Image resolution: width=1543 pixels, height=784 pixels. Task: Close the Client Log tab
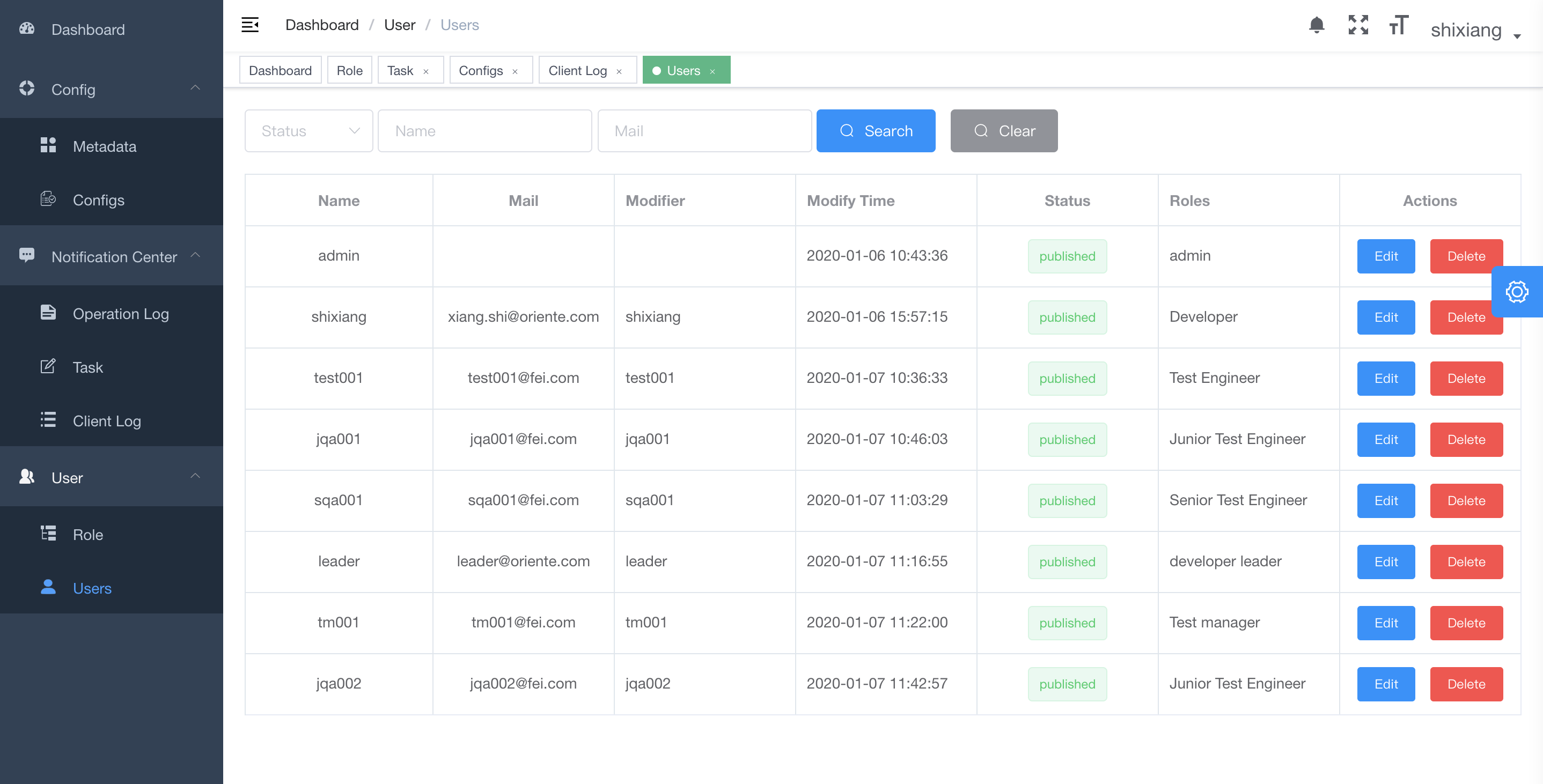tap(619, 72)
